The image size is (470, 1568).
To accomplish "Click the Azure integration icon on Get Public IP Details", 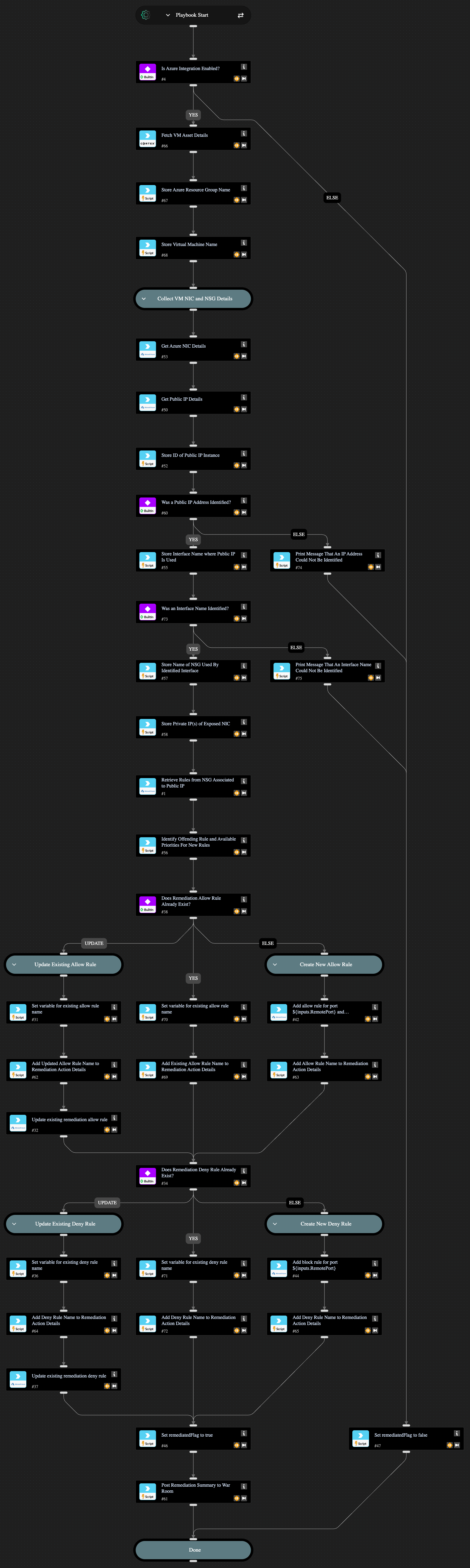I will 147,403.
